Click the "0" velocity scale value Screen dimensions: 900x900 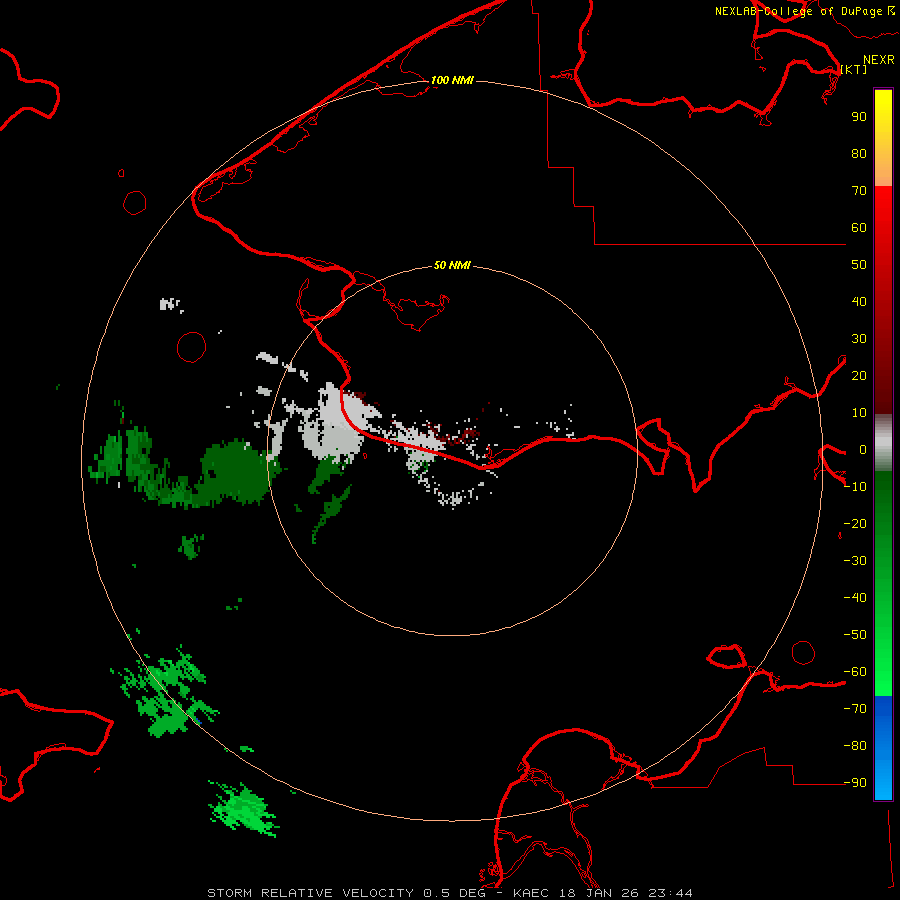[x=863, y=450]
